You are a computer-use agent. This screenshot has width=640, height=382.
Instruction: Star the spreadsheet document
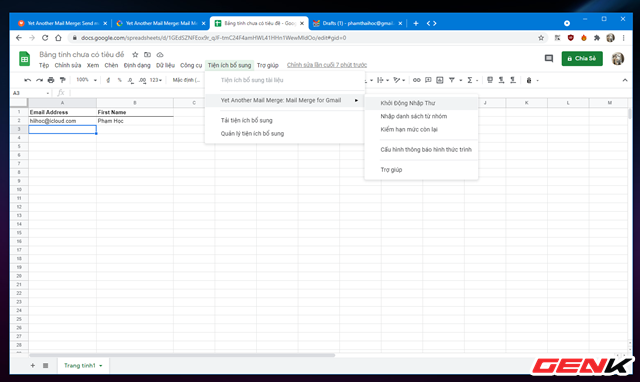click(x=135, y=55)
